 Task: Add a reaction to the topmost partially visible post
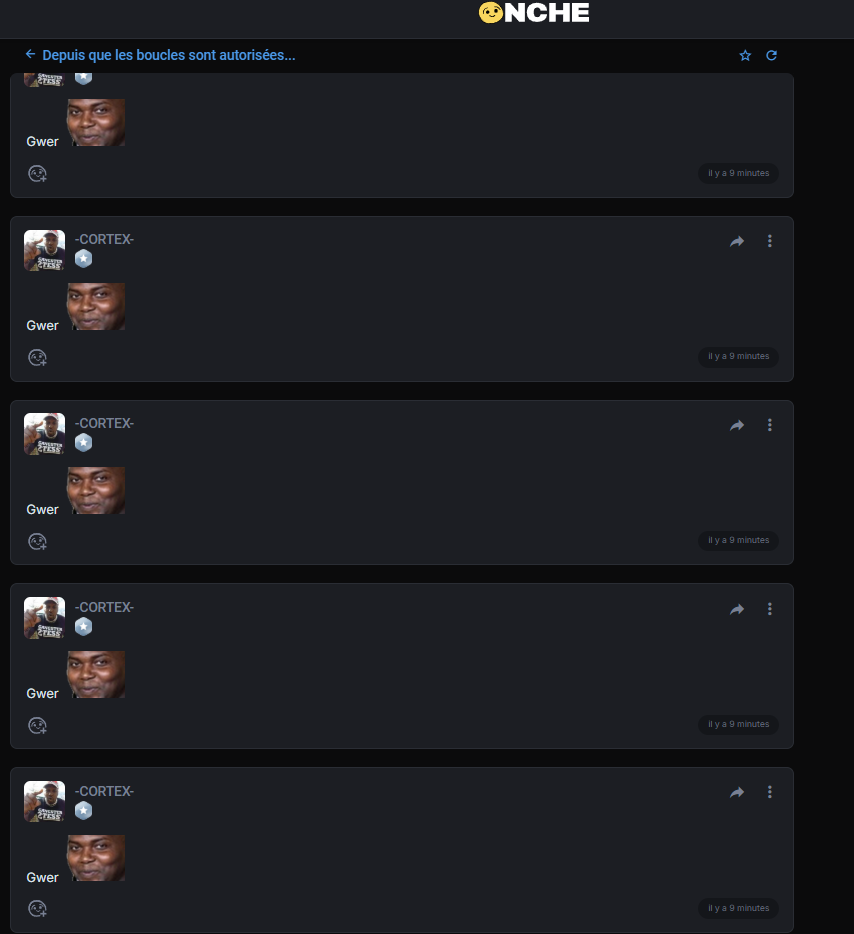click(x=38, y=174)
